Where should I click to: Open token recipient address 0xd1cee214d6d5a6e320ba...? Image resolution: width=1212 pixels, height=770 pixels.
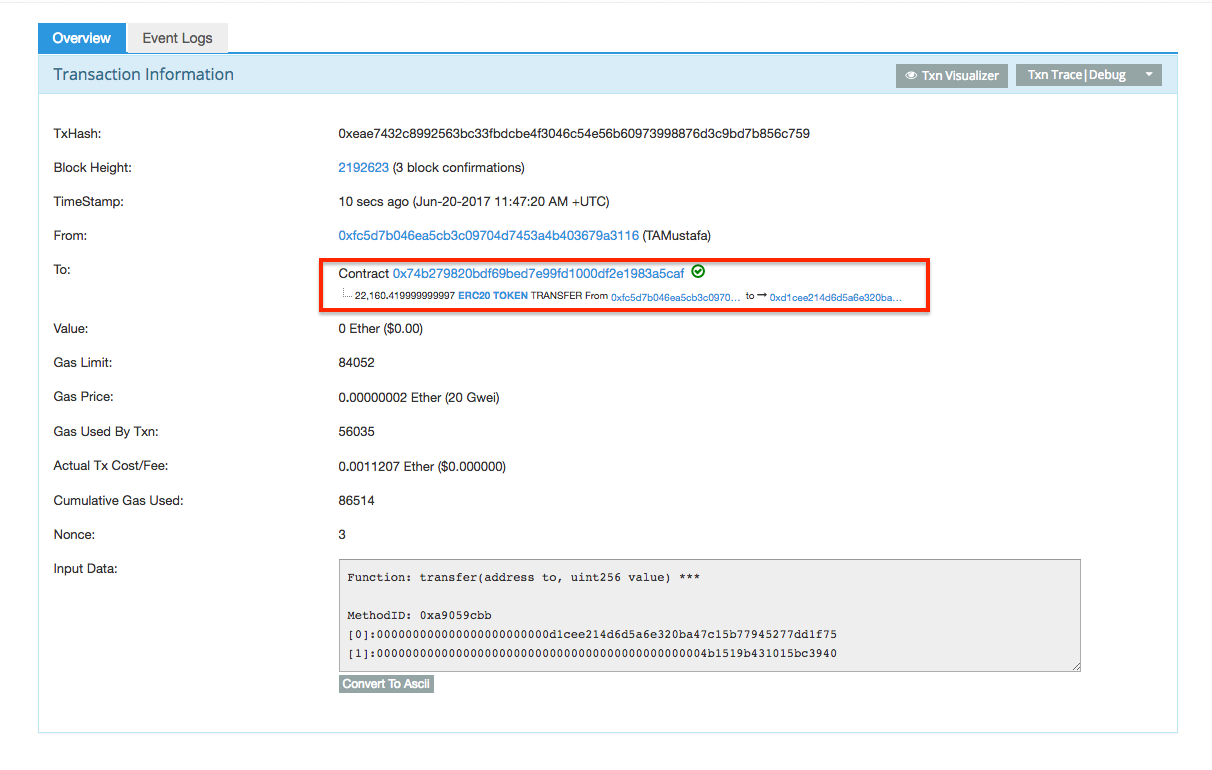836,297
